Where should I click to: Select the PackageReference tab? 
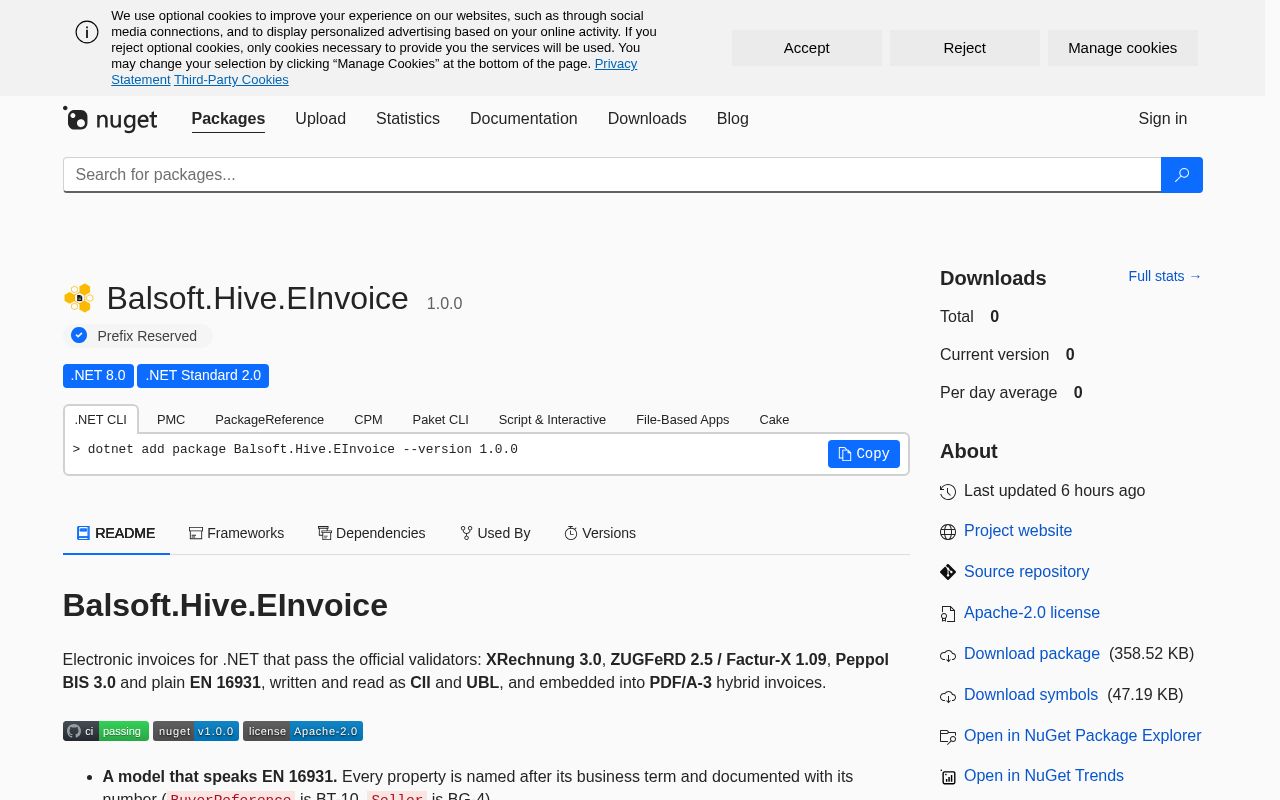pyautogui.click(x=269, y=419)
